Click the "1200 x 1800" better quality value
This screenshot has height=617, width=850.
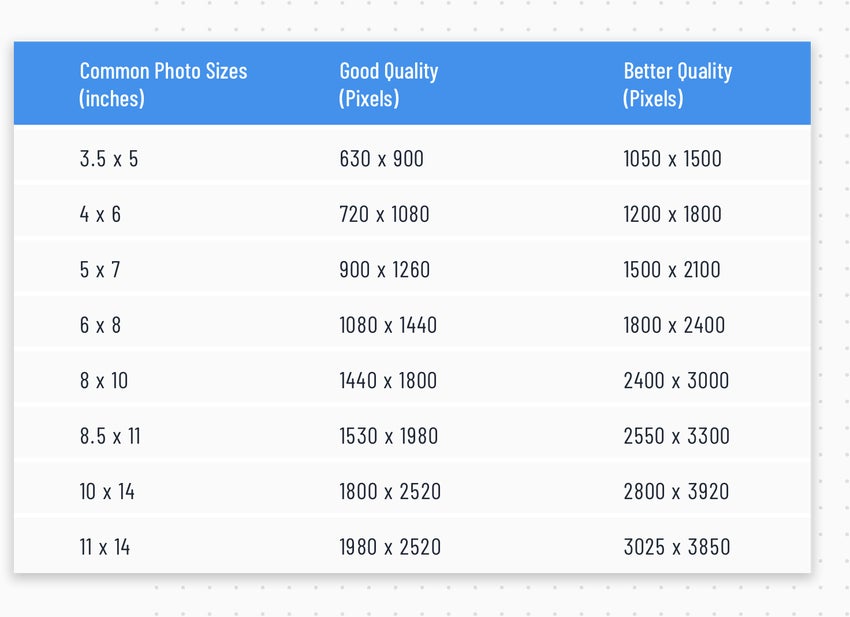[672, 214]
